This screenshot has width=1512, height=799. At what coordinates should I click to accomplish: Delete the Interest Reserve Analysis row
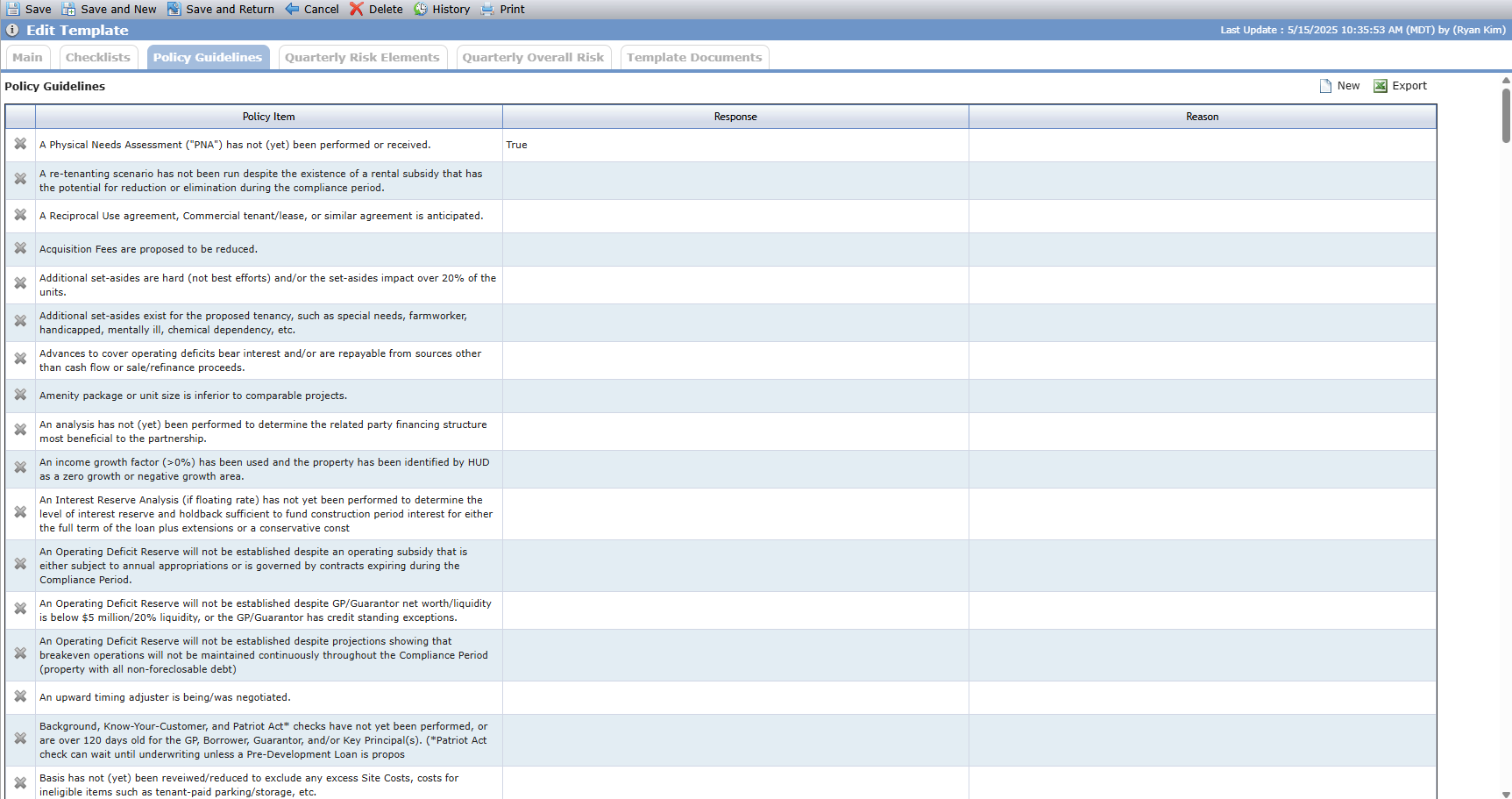pos(20,512)
